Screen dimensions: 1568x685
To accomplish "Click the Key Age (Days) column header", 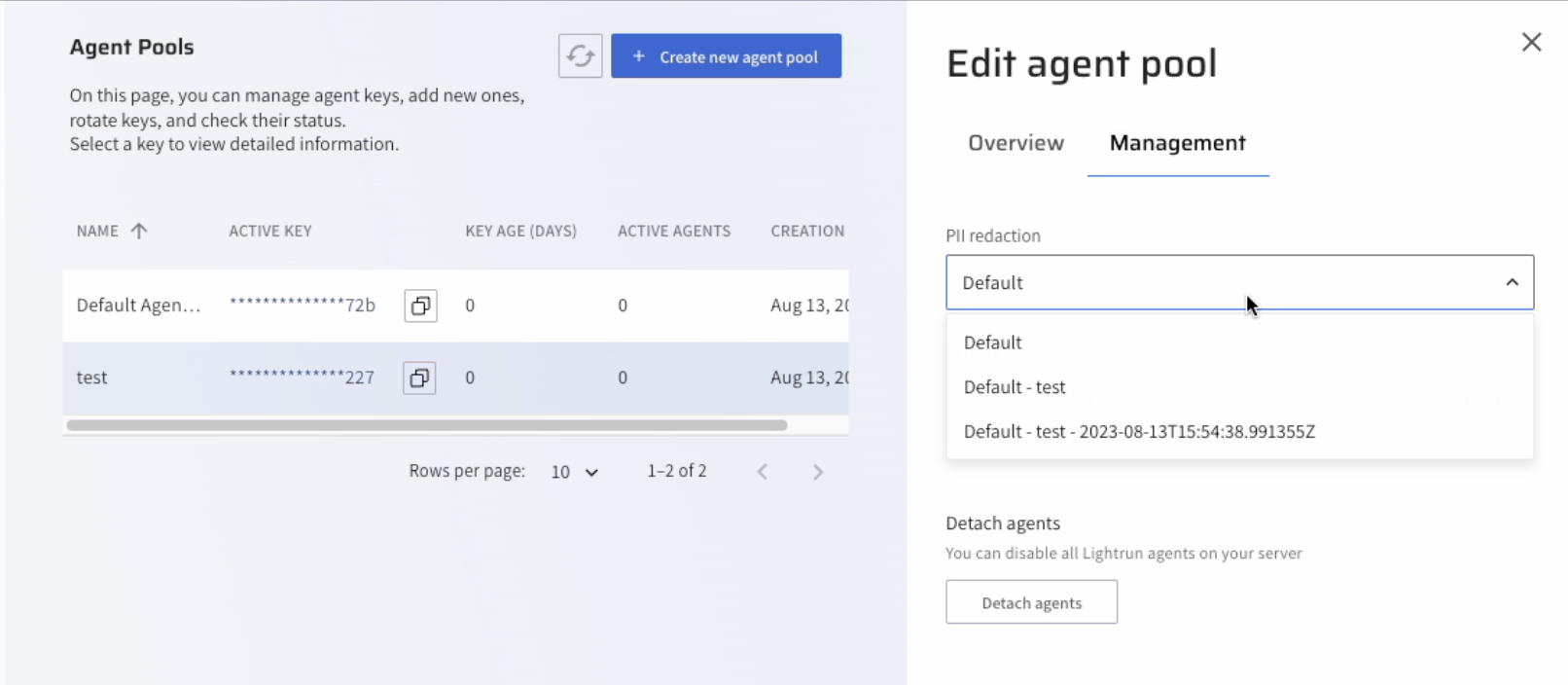I will (x=520, y=231).
